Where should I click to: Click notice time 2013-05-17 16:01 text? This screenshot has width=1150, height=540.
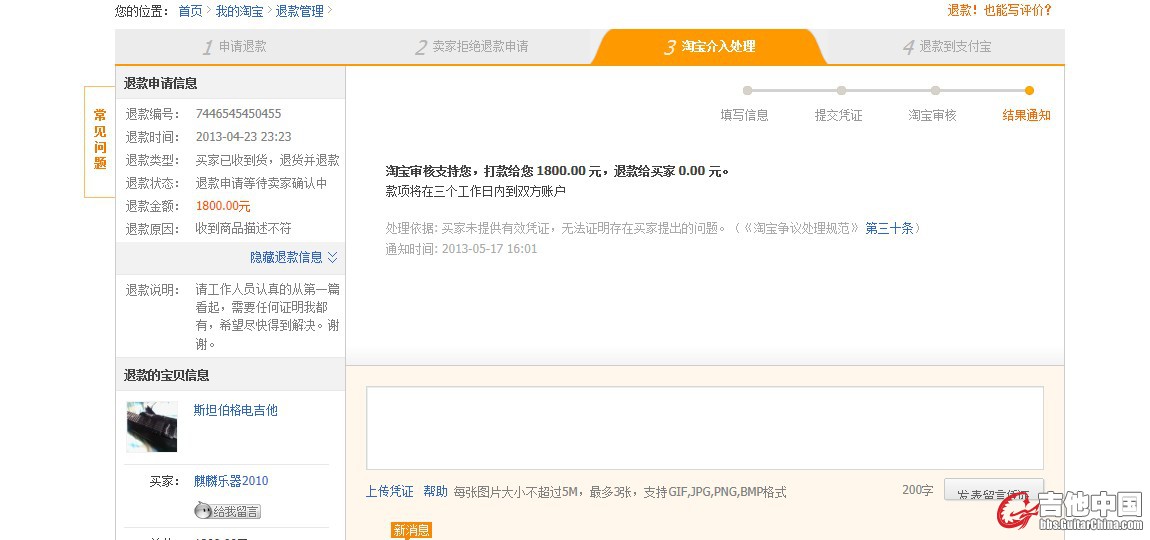tap(489, 249)
